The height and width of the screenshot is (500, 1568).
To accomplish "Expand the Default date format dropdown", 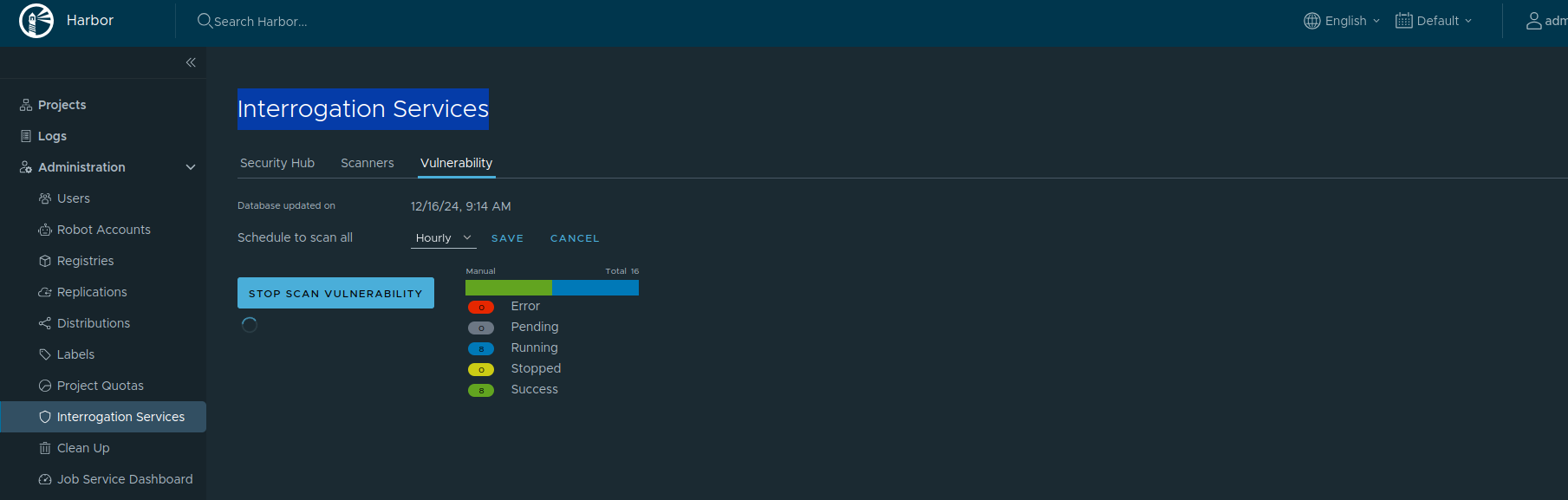I will click(1434, 21).
